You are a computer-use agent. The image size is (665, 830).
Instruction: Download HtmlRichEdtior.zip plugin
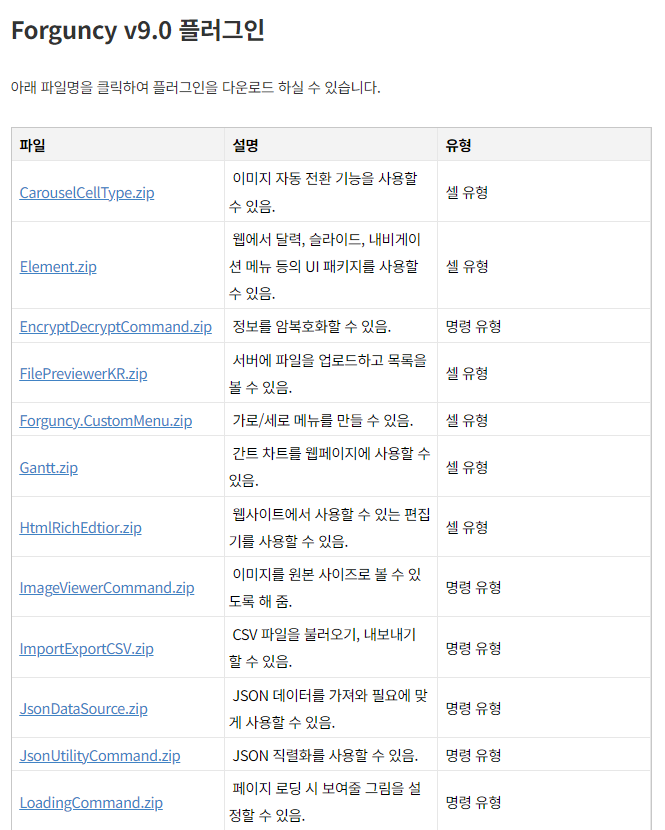[80, 528]
